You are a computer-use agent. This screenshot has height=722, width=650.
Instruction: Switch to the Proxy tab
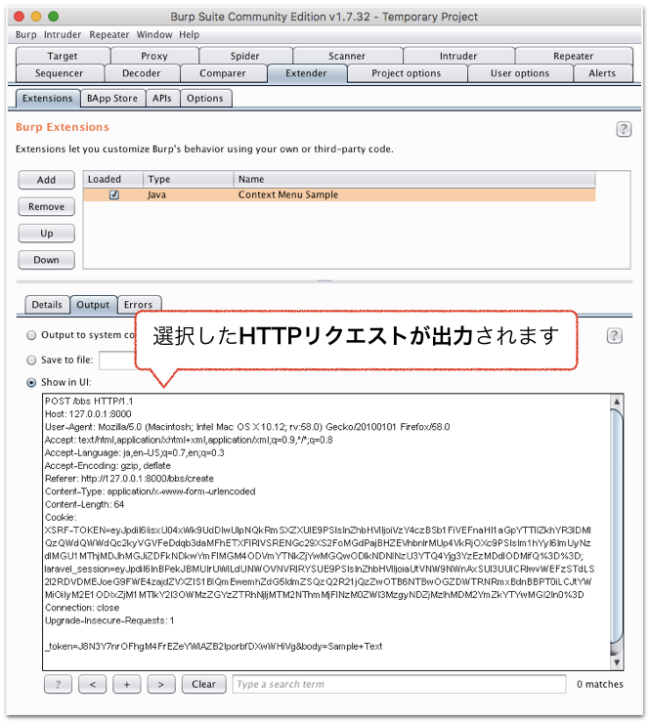(x=154, y=56)
